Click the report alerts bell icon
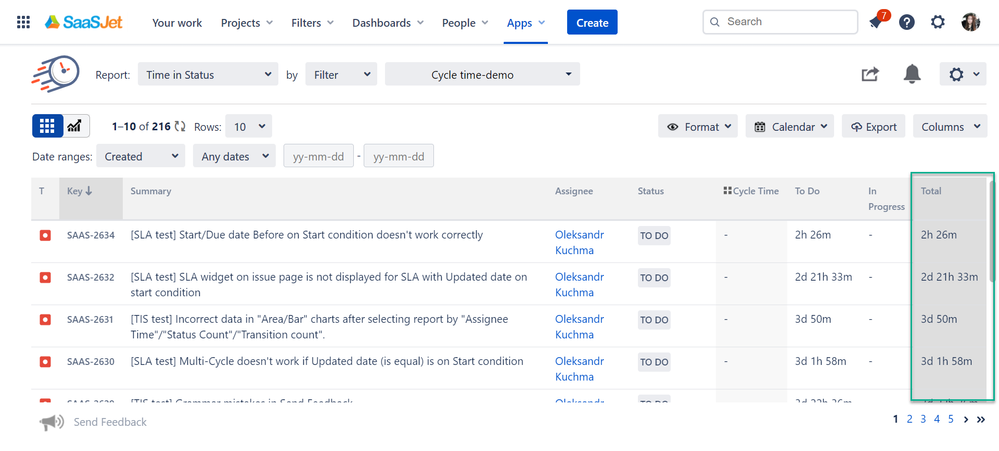This screenshot has width=999, height=451. click(912, 75)
